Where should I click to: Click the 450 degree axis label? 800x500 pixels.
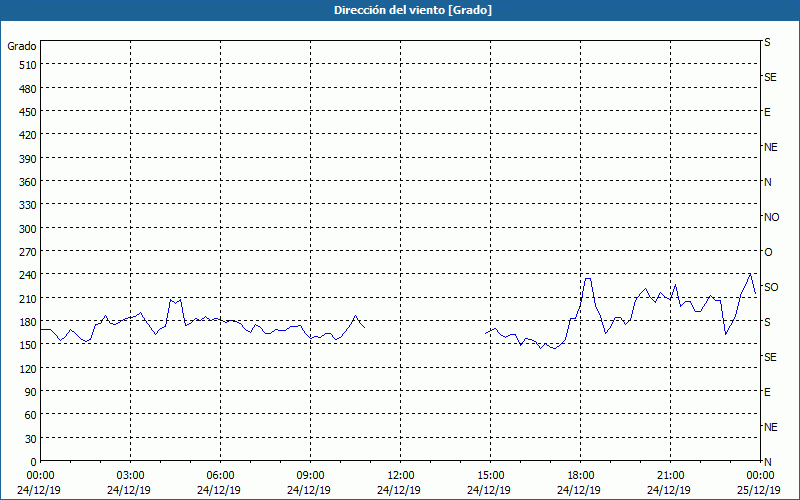click(28, 112)
